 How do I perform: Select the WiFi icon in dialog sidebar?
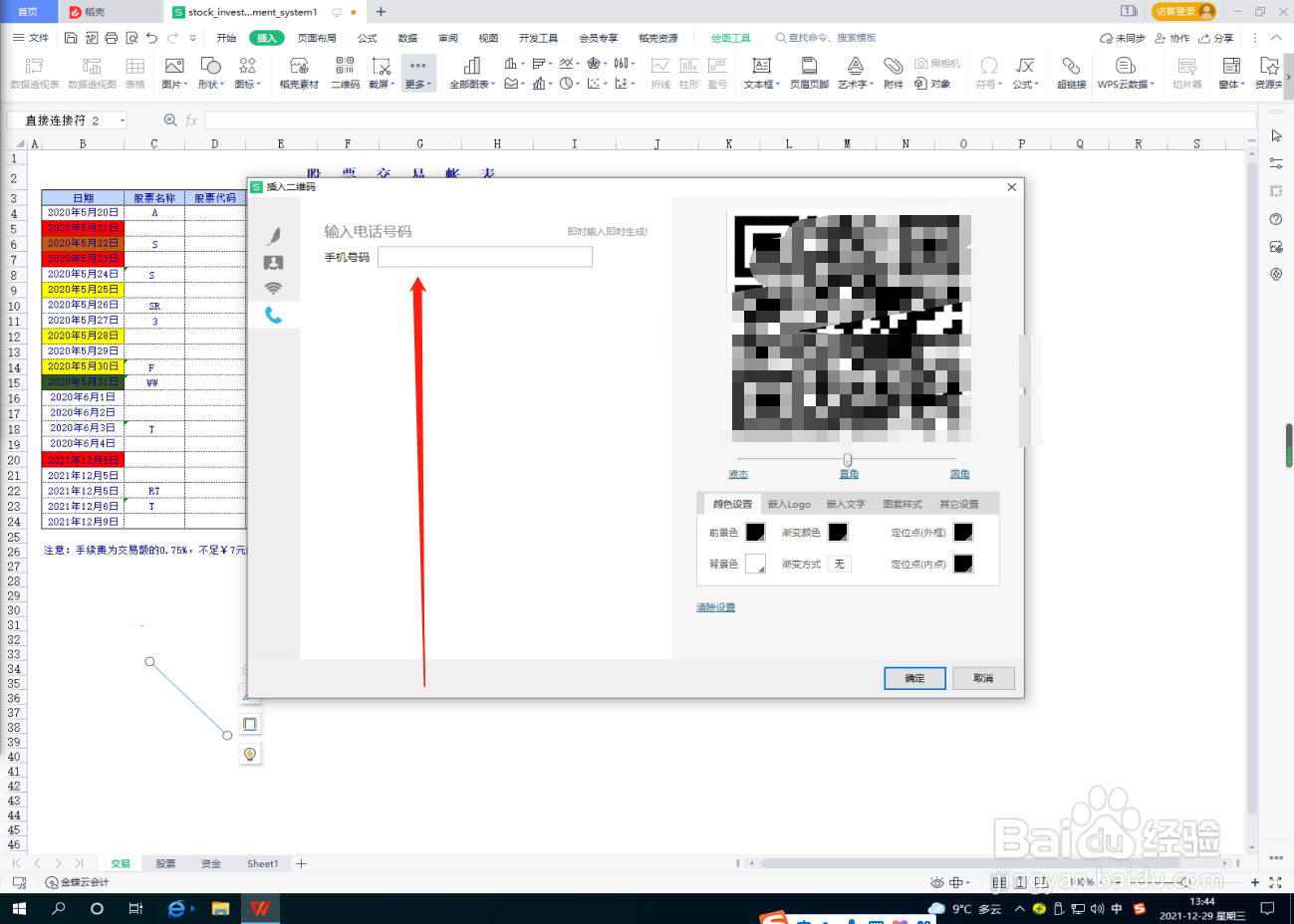(x=273, y=289)
